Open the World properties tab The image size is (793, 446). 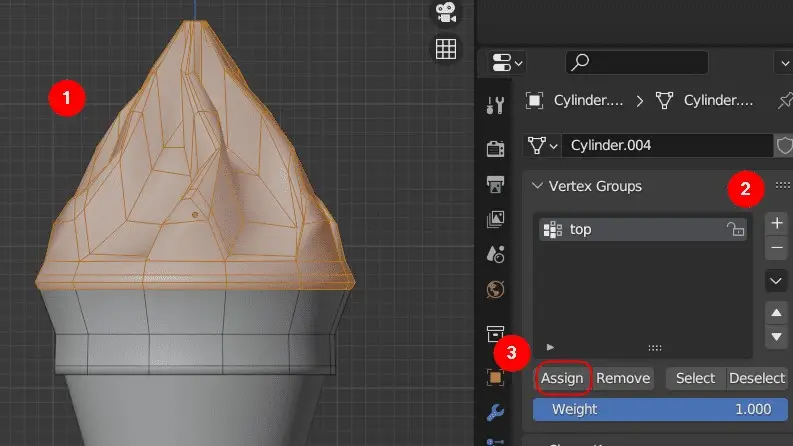[x=495, y=290]
